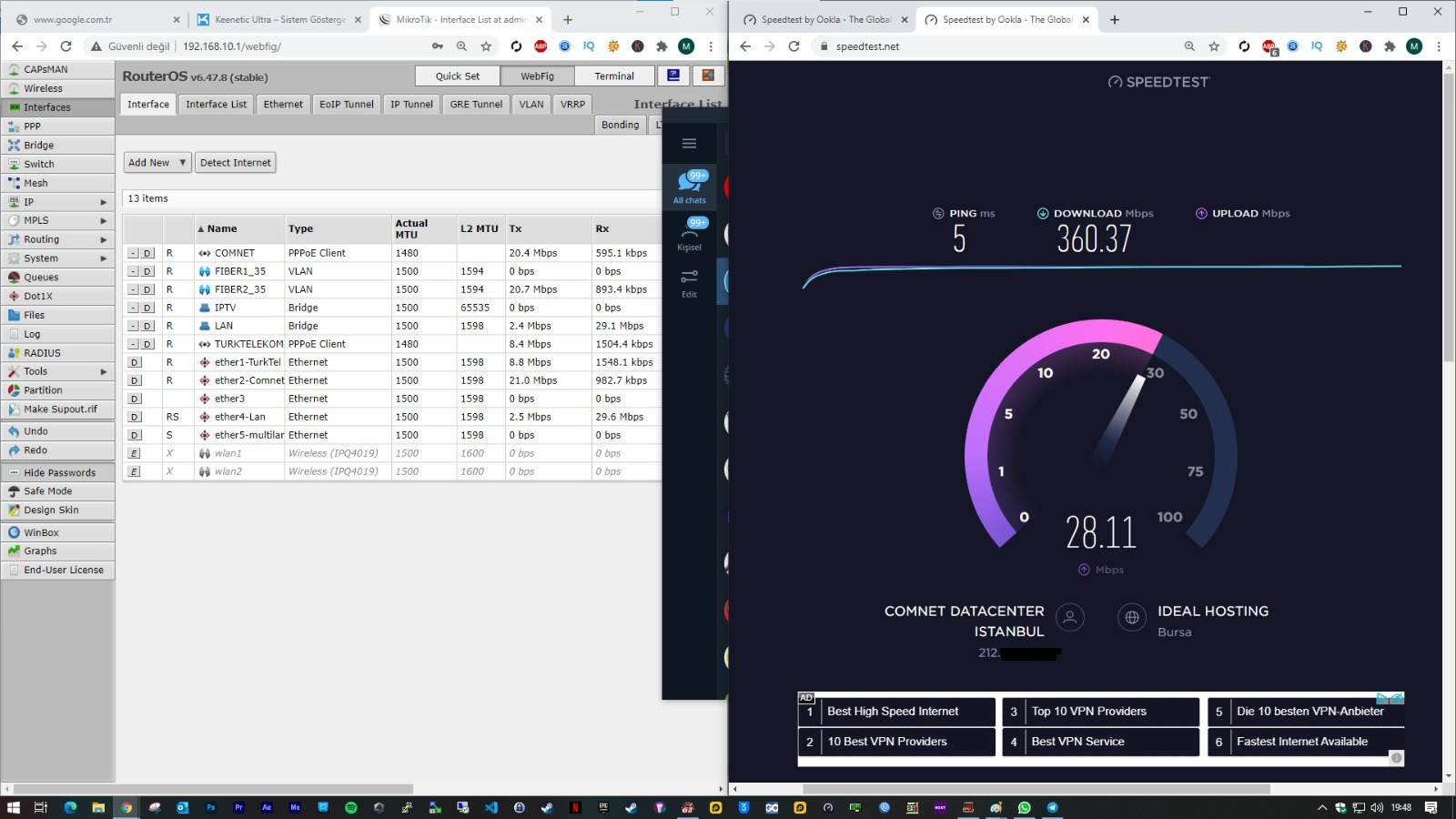Click the Telegram hamburger menu icon
The height and width of the screenshot is (819, 1456).
(x=689, y=143)
